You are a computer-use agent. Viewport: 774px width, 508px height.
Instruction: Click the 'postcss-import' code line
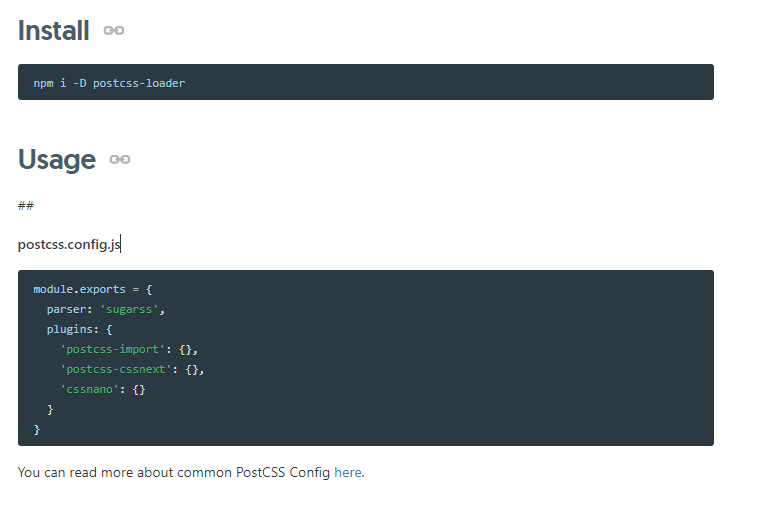pos(129,350)
